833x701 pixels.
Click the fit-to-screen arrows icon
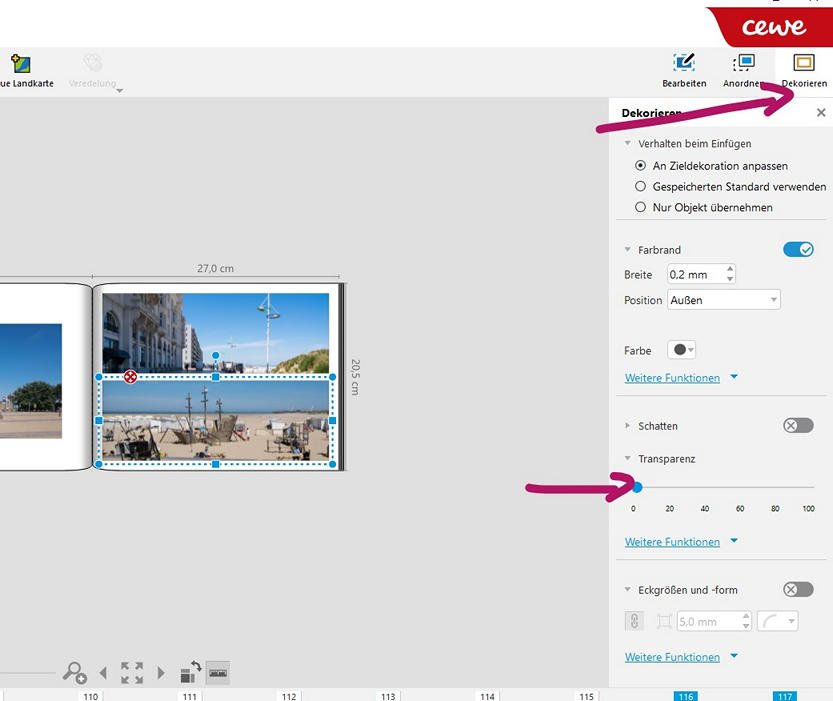[x=132, y=673]
